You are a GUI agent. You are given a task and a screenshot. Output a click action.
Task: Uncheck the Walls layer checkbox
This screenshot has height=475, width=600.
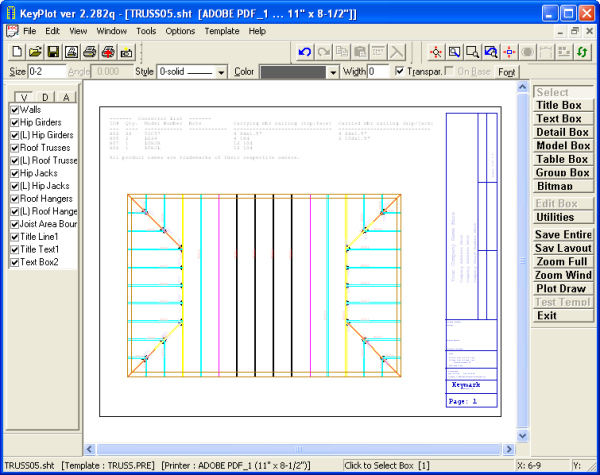(x=14, y=109)
